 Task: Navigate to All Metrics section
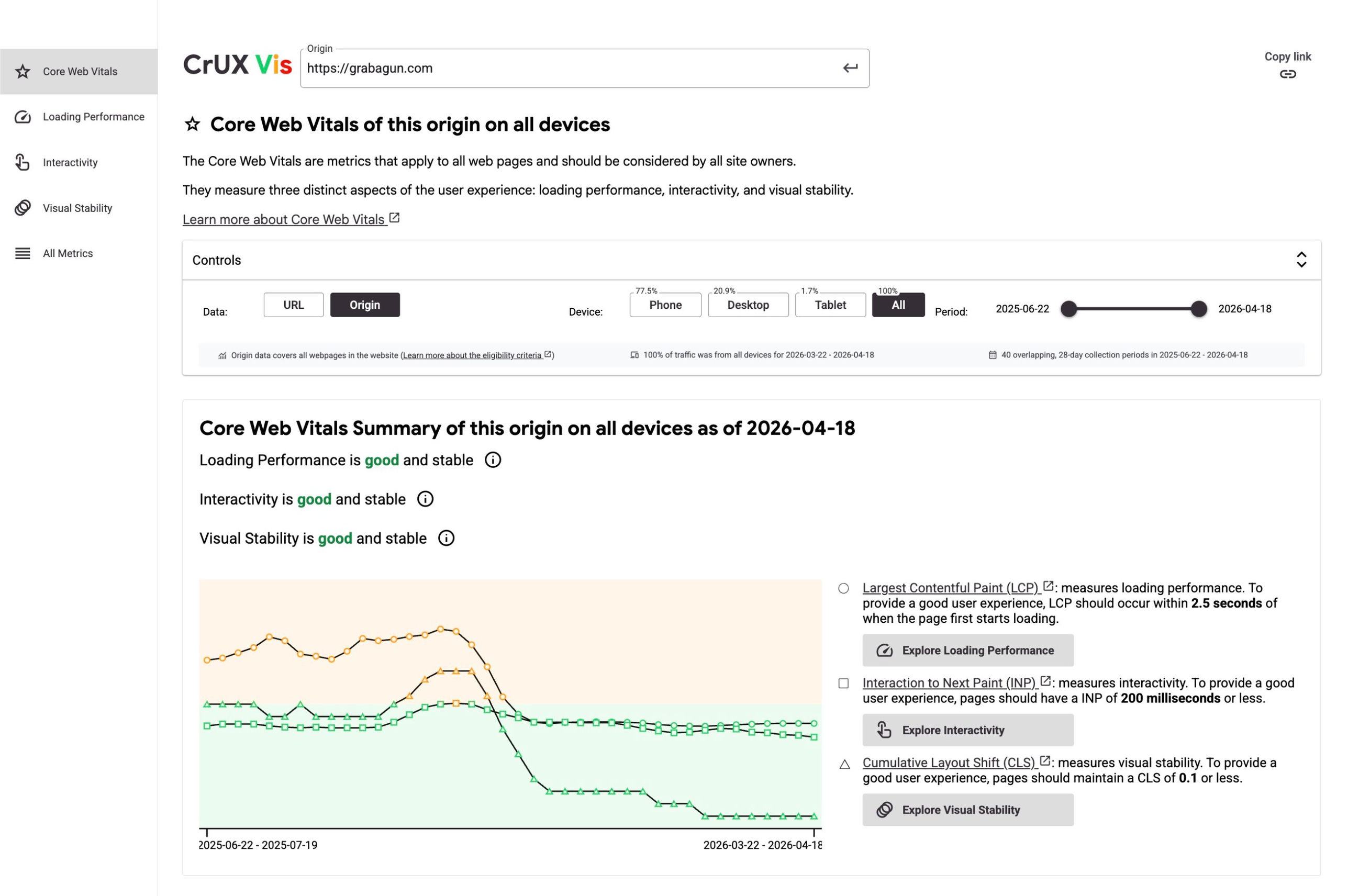point(68,253)
